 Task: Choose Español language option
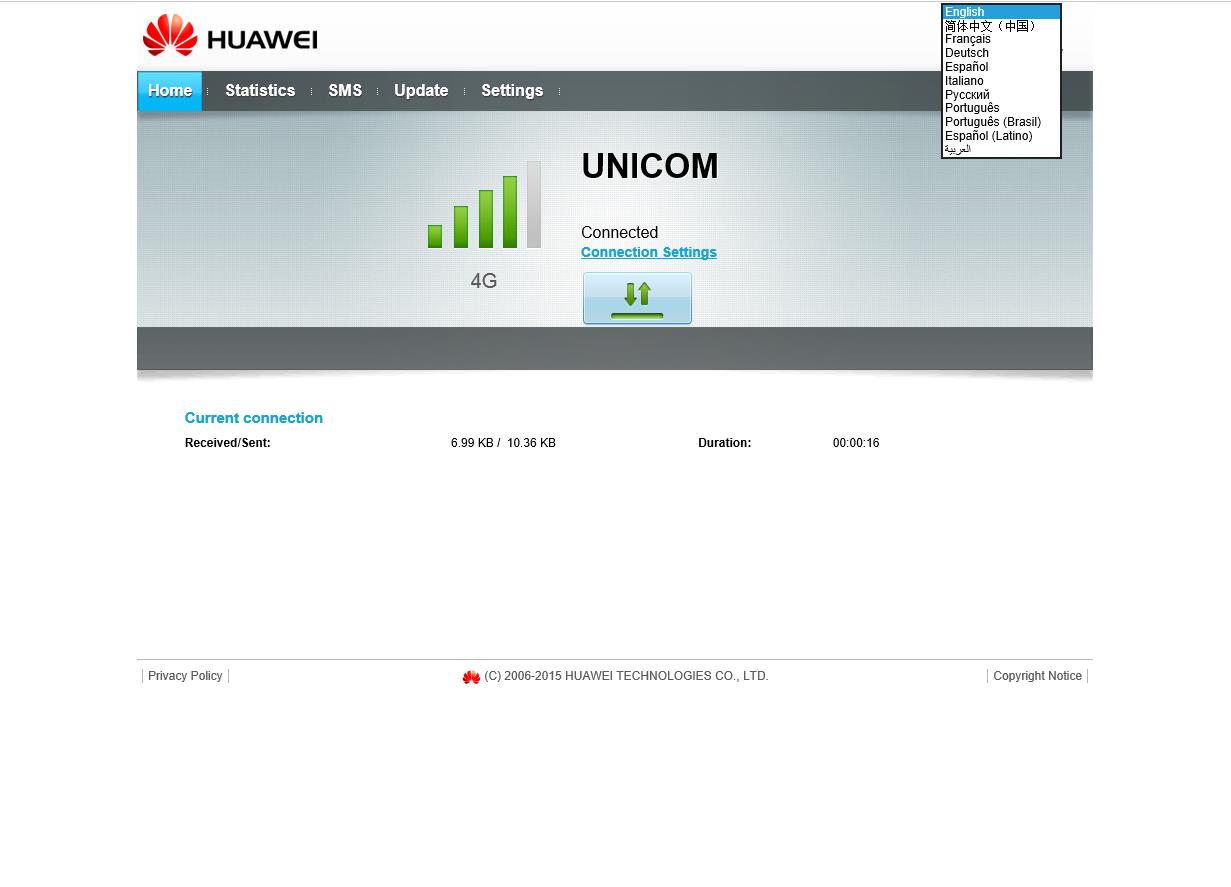tap(1001, 67)
